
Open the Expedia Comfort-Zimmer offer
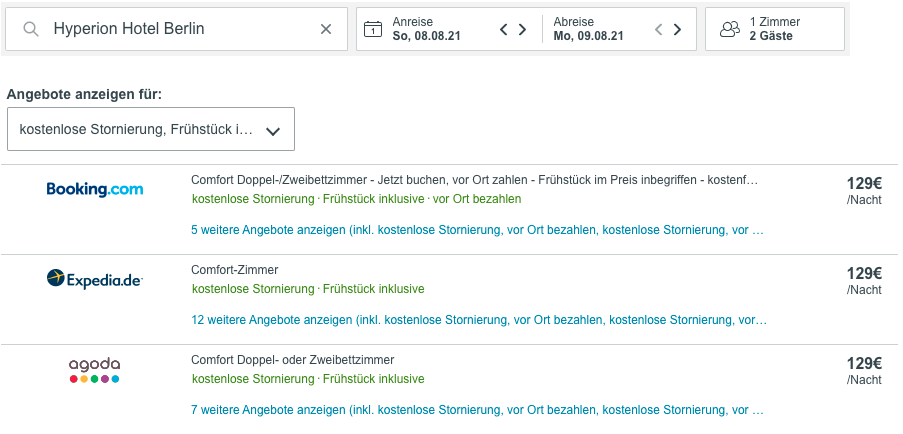click(x=234, y=270)
